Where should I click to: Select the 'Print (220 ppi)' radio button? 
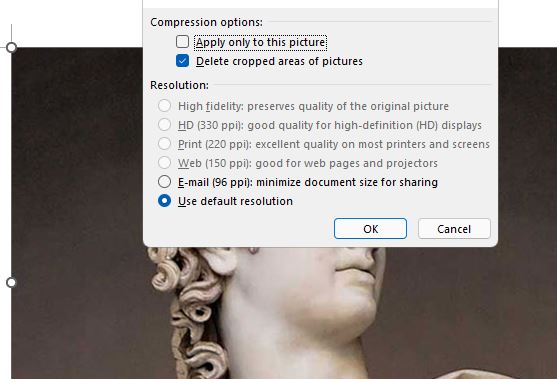click(x=164, y=144)
